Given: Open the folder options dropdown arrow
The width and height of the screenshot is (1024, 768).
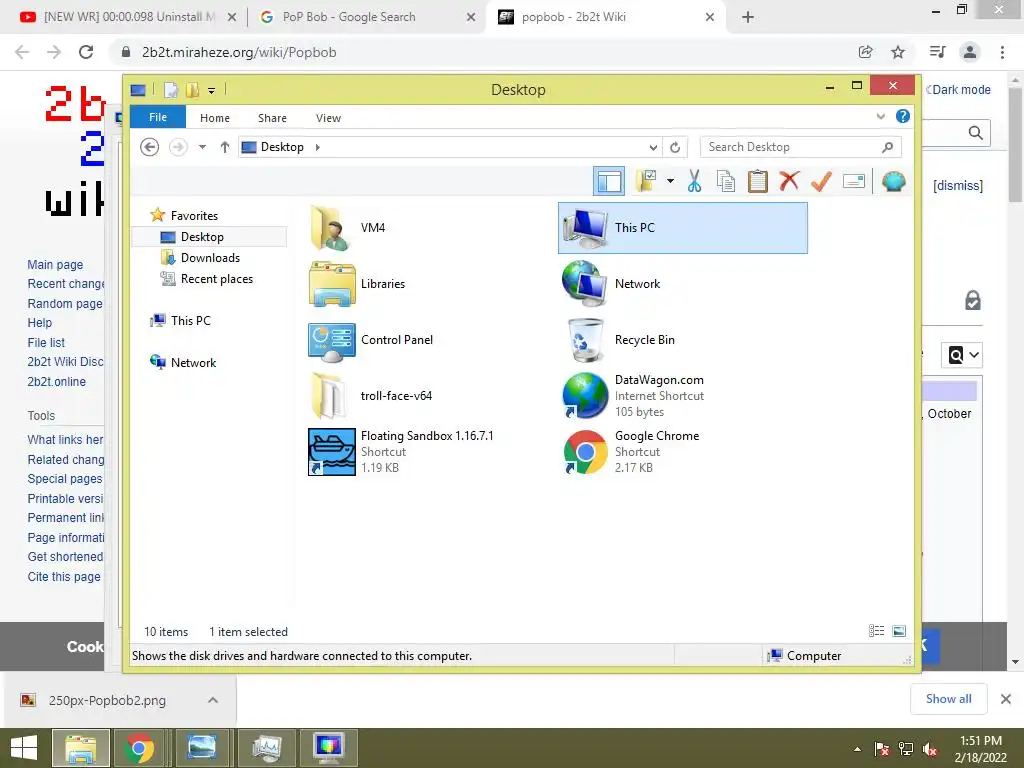Looking at the screenshot, I should pyautogui.click(x=670, y=181).
